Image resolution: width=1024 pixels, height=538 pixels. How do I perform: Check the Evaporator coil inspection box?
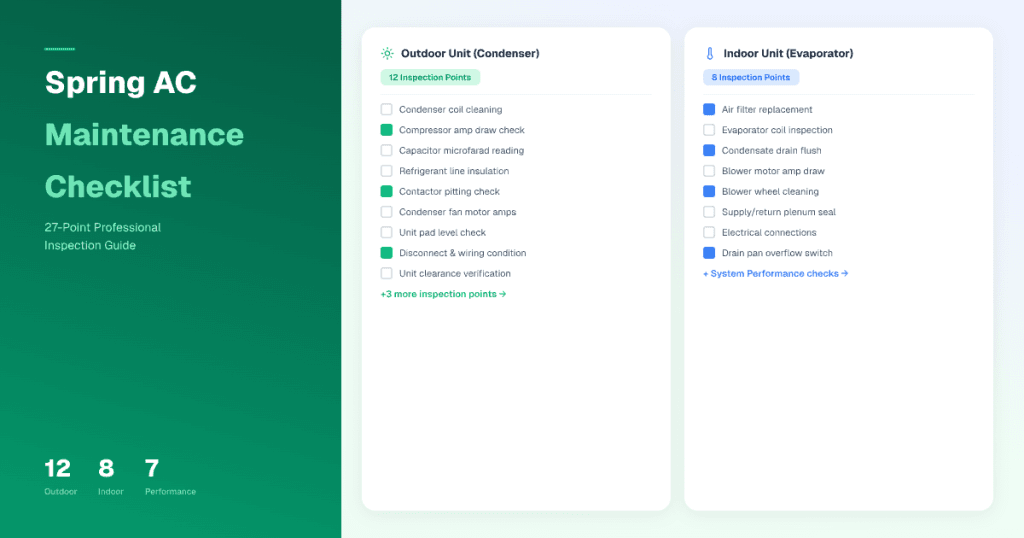click(709, 130)
